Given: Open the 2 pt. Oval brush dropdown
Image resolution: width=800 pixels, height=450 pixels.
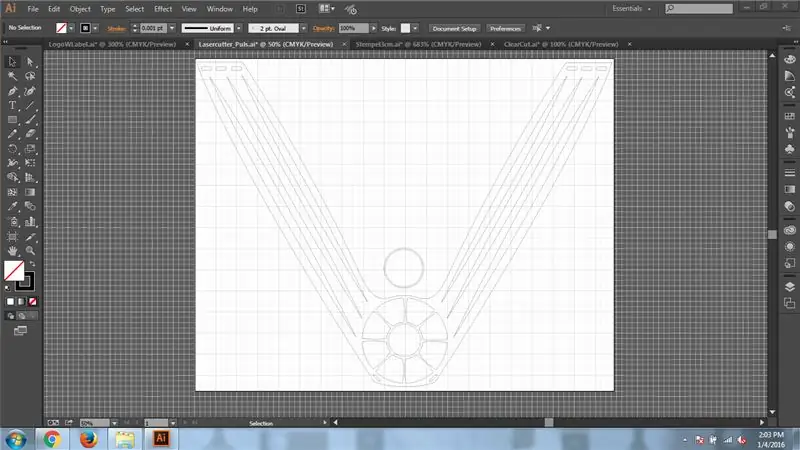Looking at the screenshot, I should 304,29.
